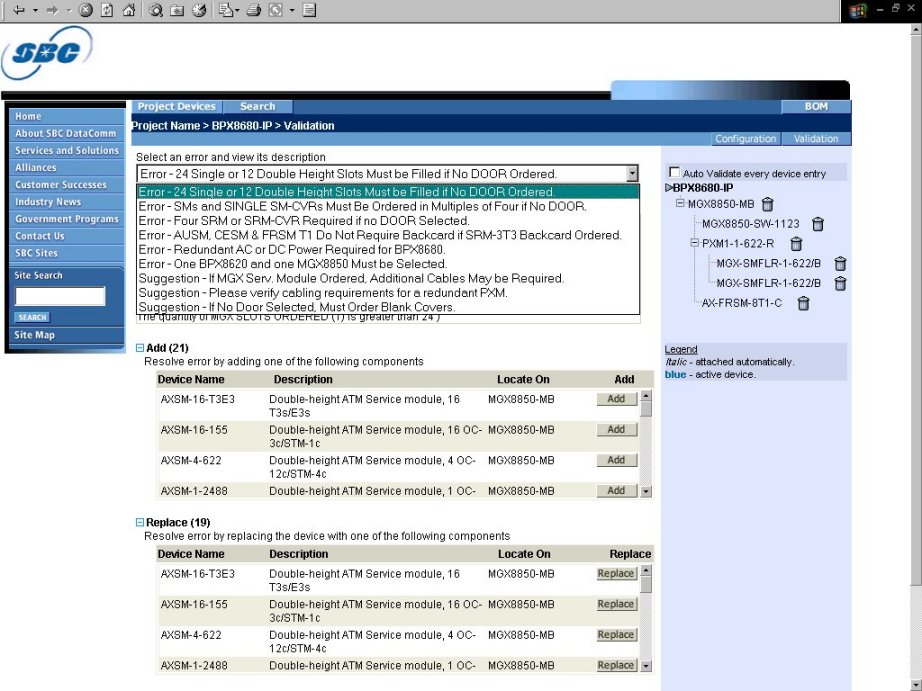Click the Replace list scroll-down arrow
The width and height of the screenshot is (922, 691).
[x=646, y=666]
